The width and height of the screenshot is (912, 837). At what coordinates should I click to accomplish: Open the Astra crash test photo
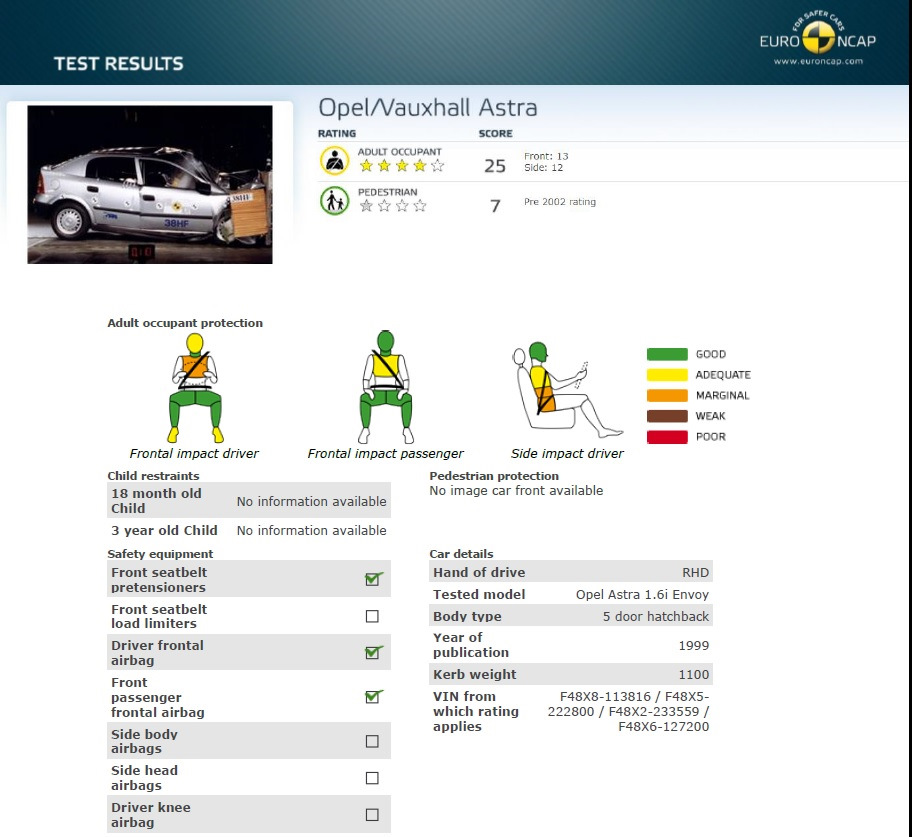point(149,184)
